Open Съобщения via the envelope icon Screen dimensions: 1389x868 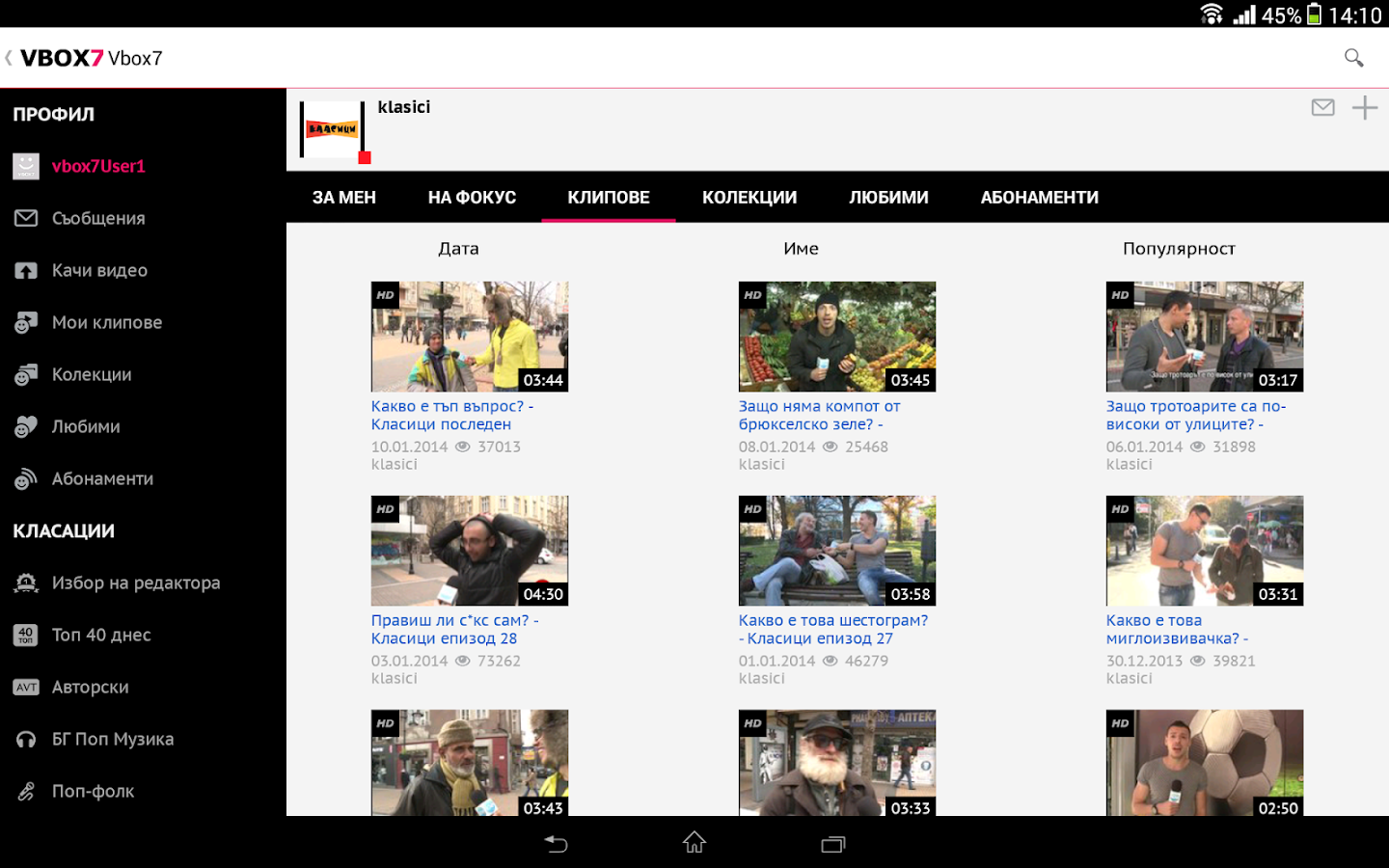[26, 218]
